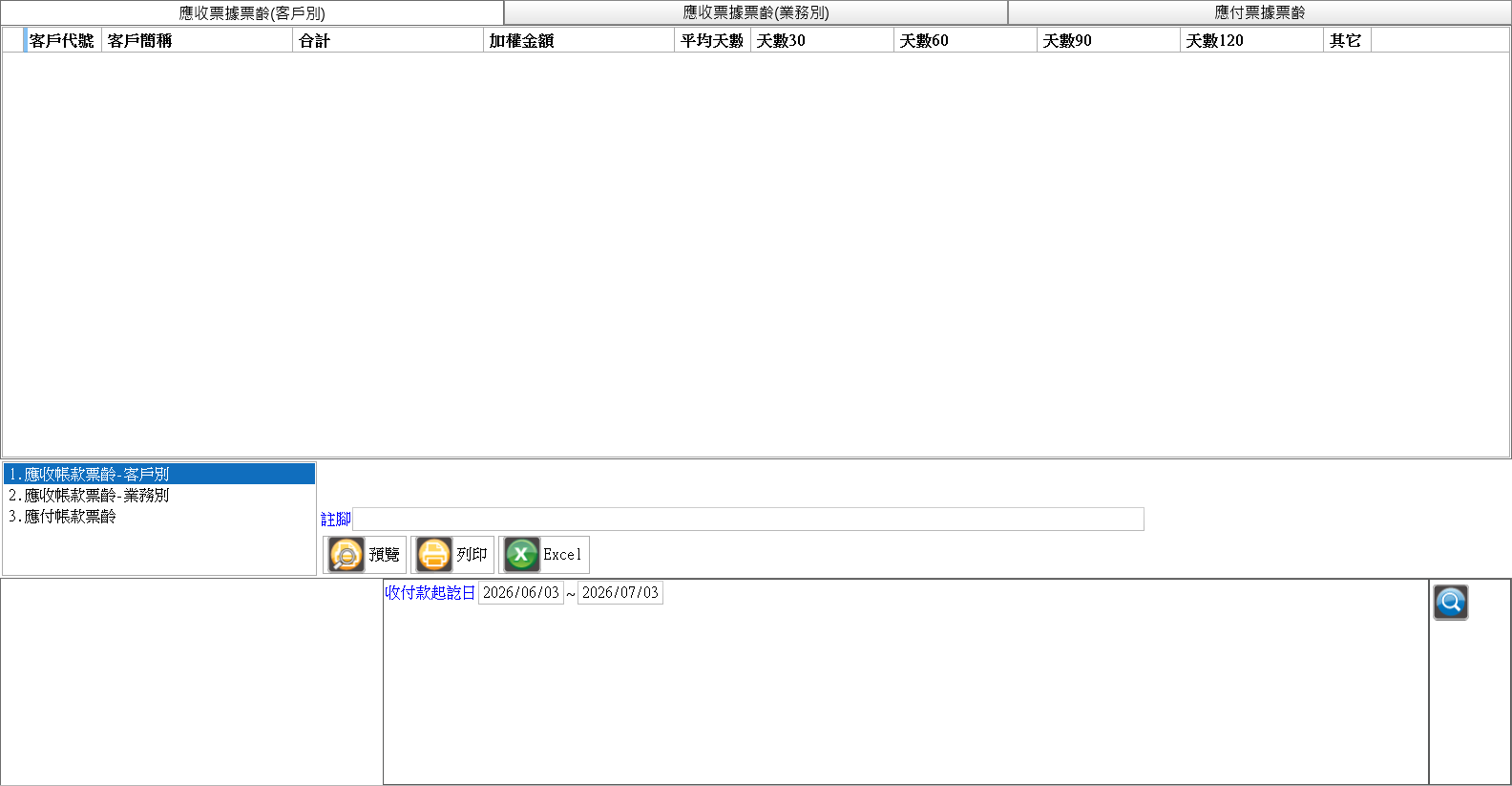Click the printer icon for 列印

point(433,555)
